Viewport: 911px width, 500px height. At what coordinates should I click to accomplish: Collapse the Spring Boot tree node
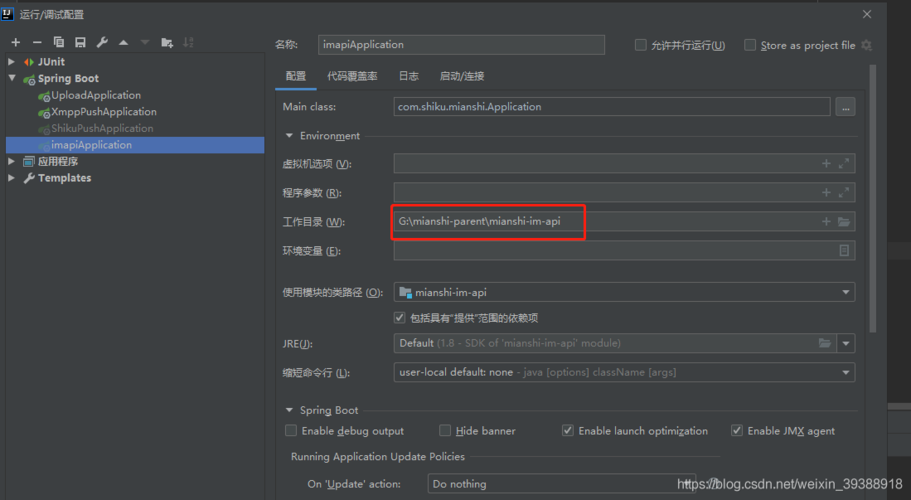tap(12, 78)
